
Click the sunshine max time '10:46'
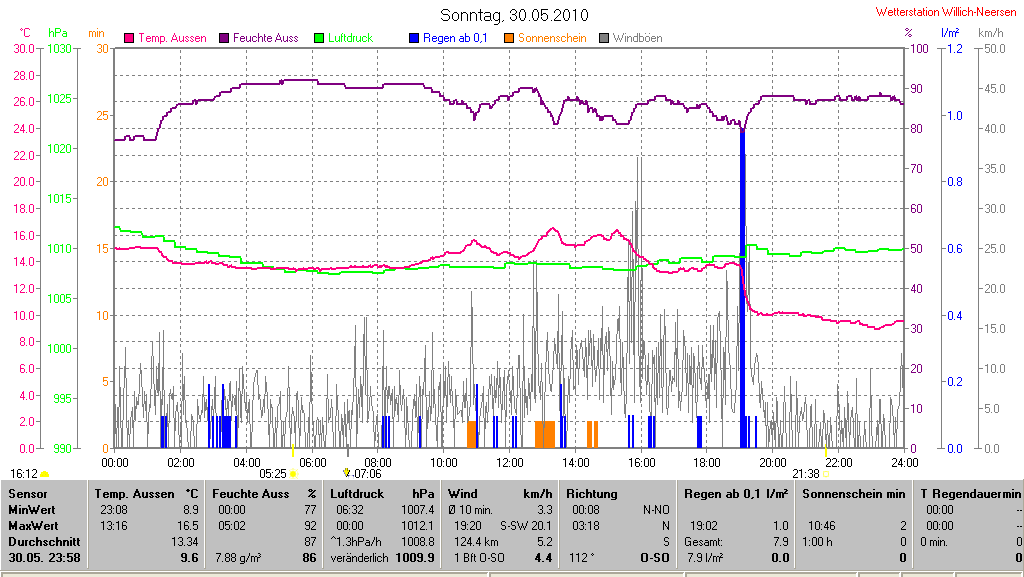(x=822, y=526)
